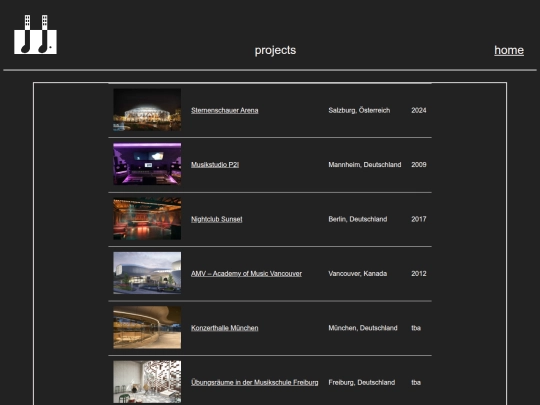Click tba in the Konzerthalle München row
540x405 pixels.
coord(416,328)
